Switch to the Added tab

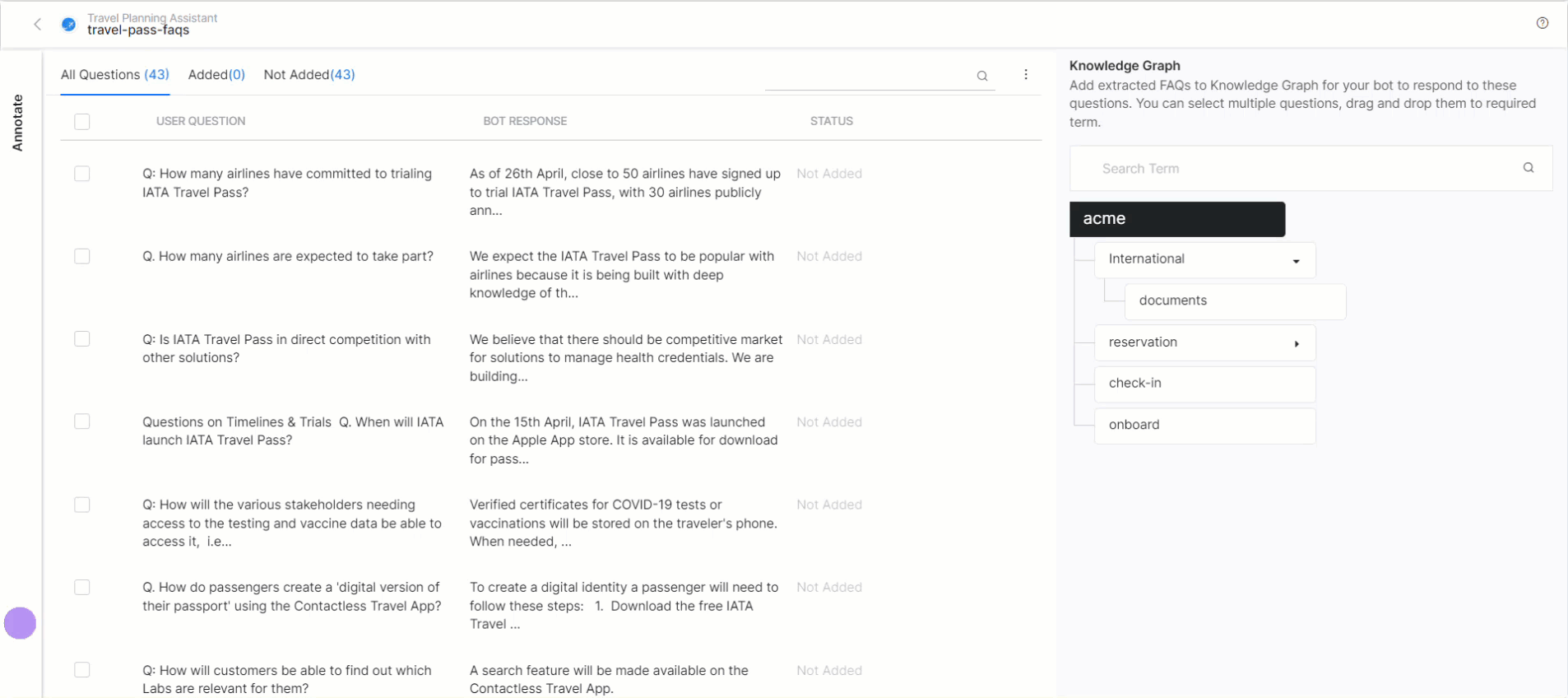[x=216, y=75]
